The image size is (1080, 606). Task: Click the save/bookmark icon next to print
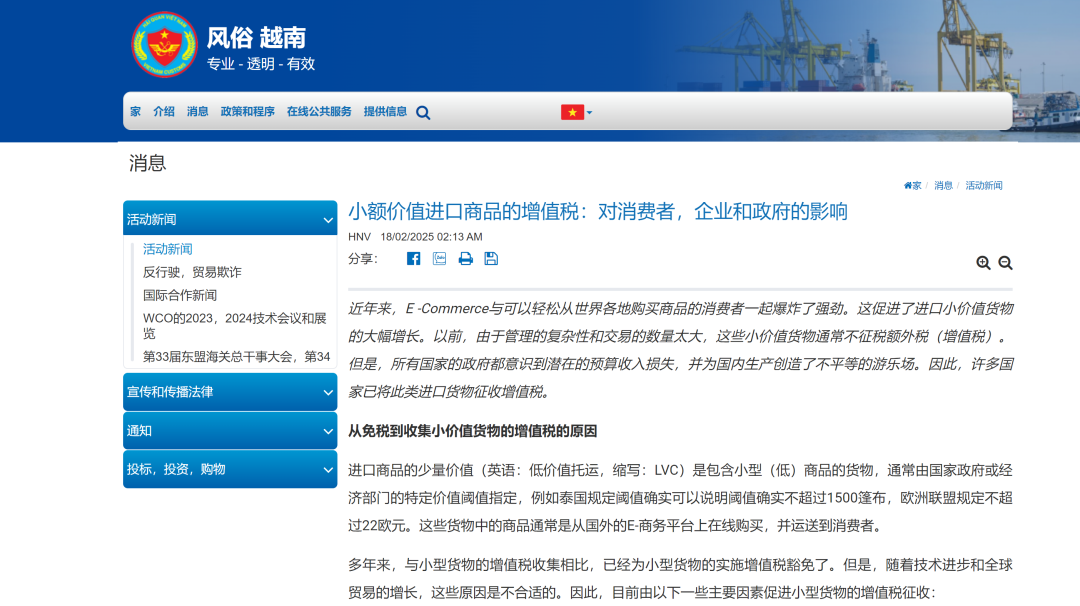coord(490,258)
